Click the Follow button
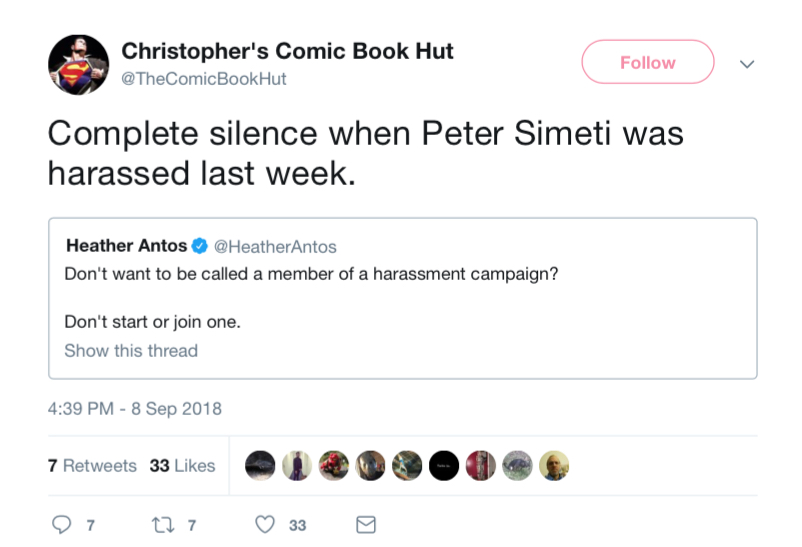 [x=648, y=62]
